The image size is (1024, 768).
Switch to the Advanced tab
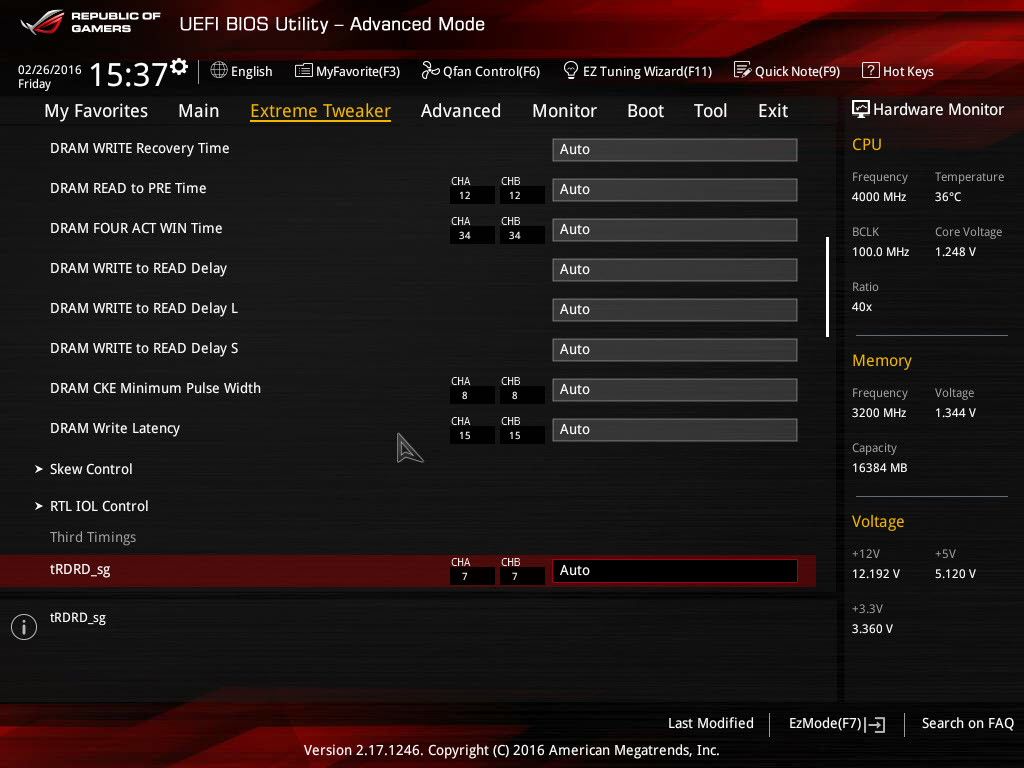tap(460, 111)
